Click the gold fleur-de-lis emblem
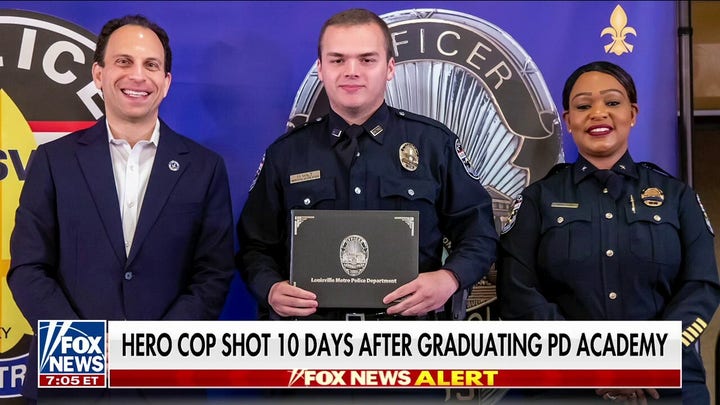The width and height of the screenshot is (720, 405). (x=618, y=30)
